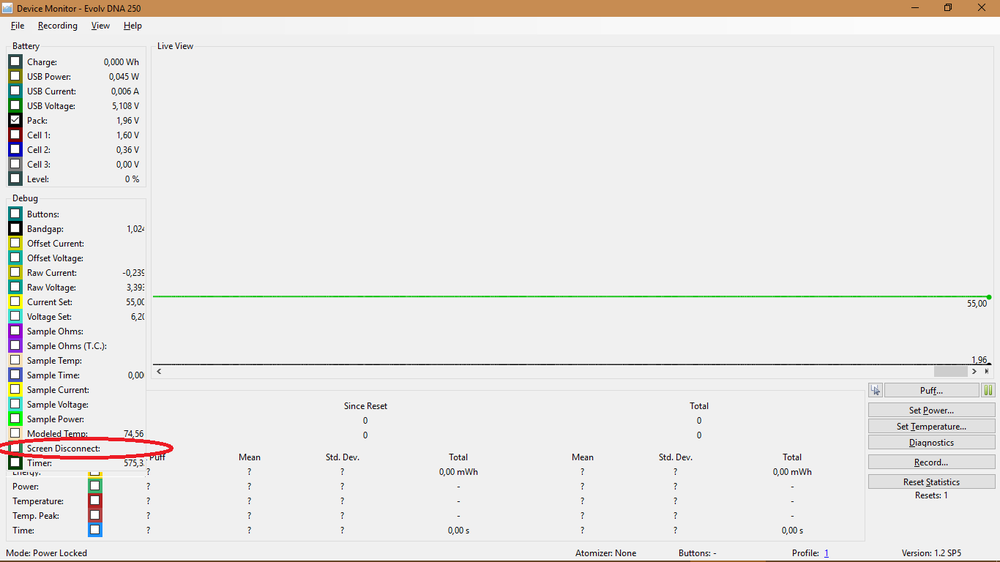Click the pause live view icon
The image size is (1000, 562).
tap(988, 390)
